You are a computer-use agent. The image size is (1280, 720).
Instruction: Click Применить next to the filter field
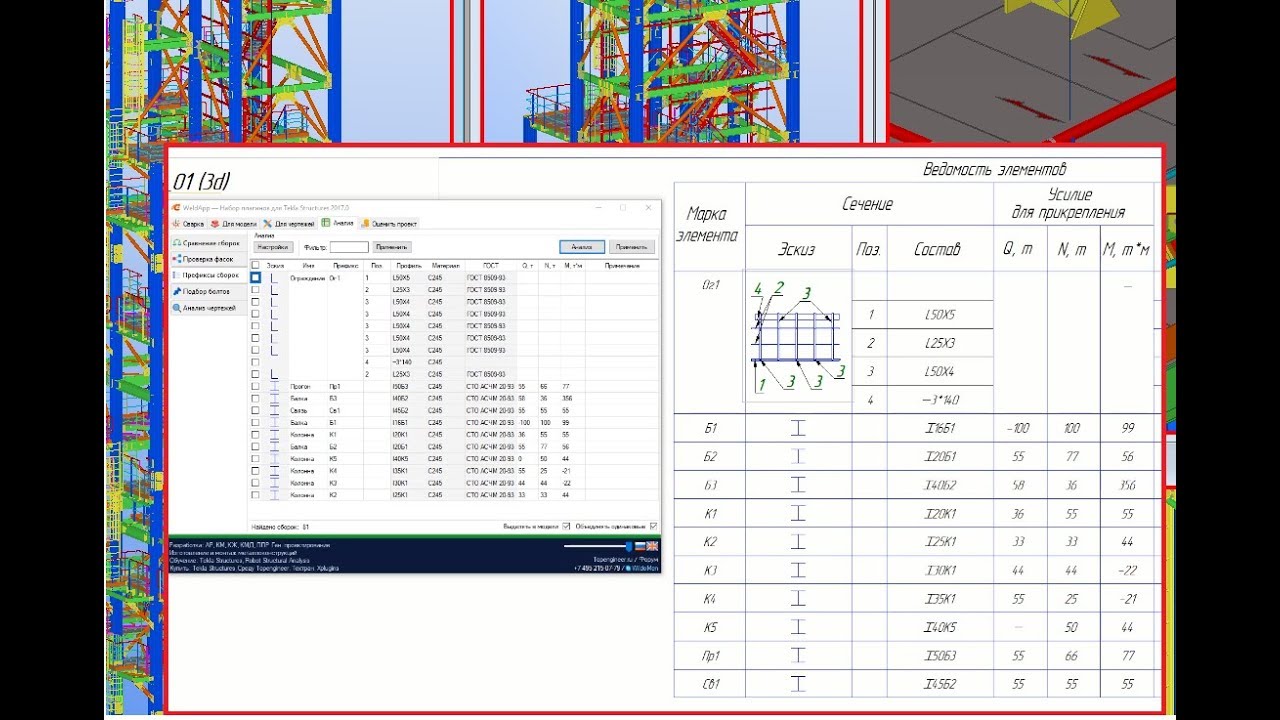(392, 247)
